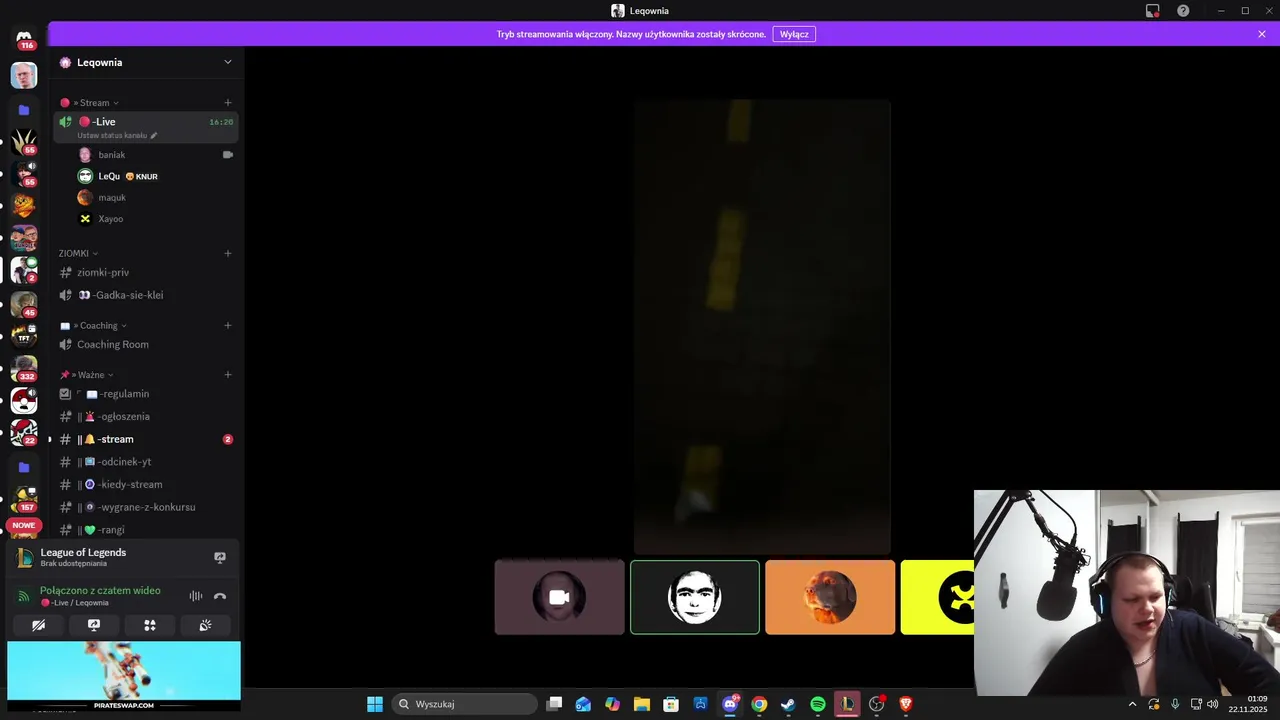Open the first server folder icon
Screen dimensions: 1280x720
[24, 110]
